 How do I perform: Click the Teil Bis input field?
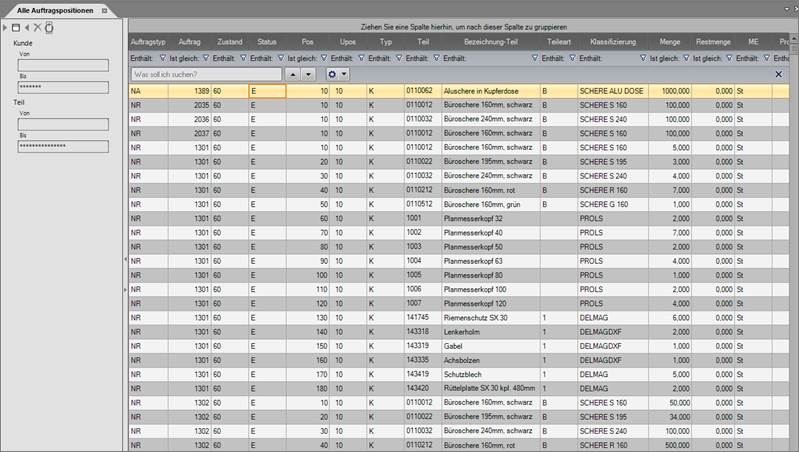(63, 145)
